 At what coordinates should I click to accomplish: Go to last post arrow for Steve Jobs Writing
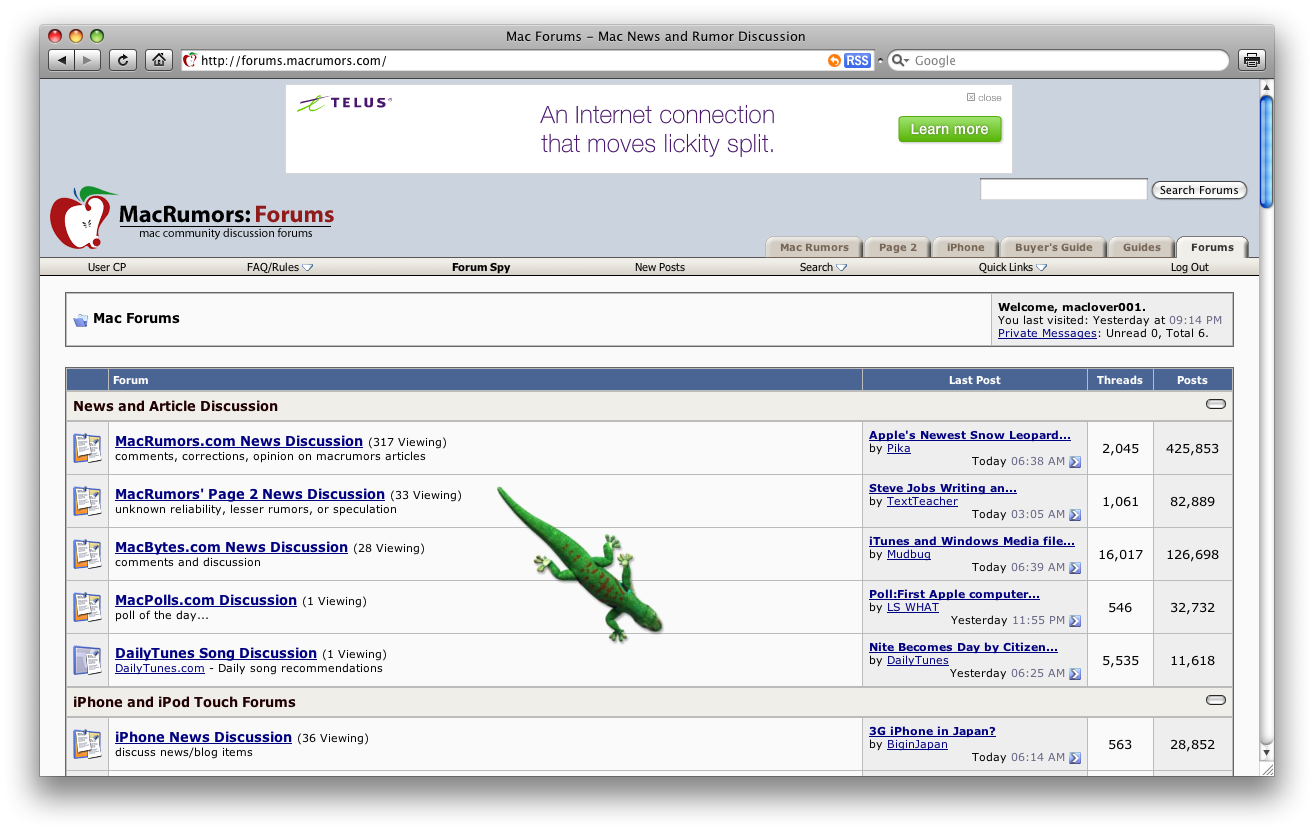click(x=1075, y=515)
